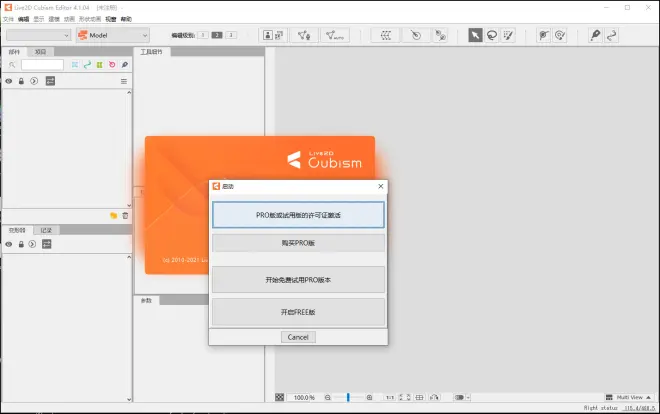Image resolution: width=660 pixels, height=414 pixels.
Task: Click the spiral target icon beside glue tool
Action: (x=560, y=35)
